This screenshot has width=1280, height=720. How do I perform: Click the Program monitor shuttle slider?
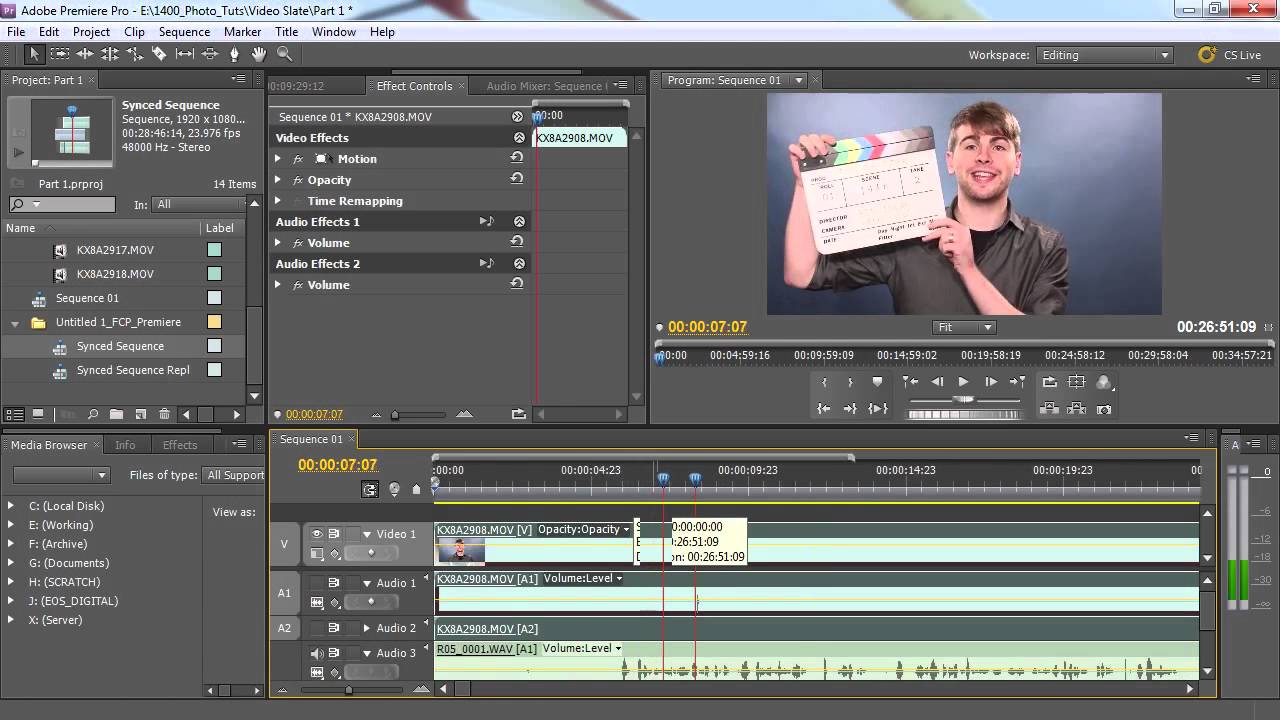963,399
